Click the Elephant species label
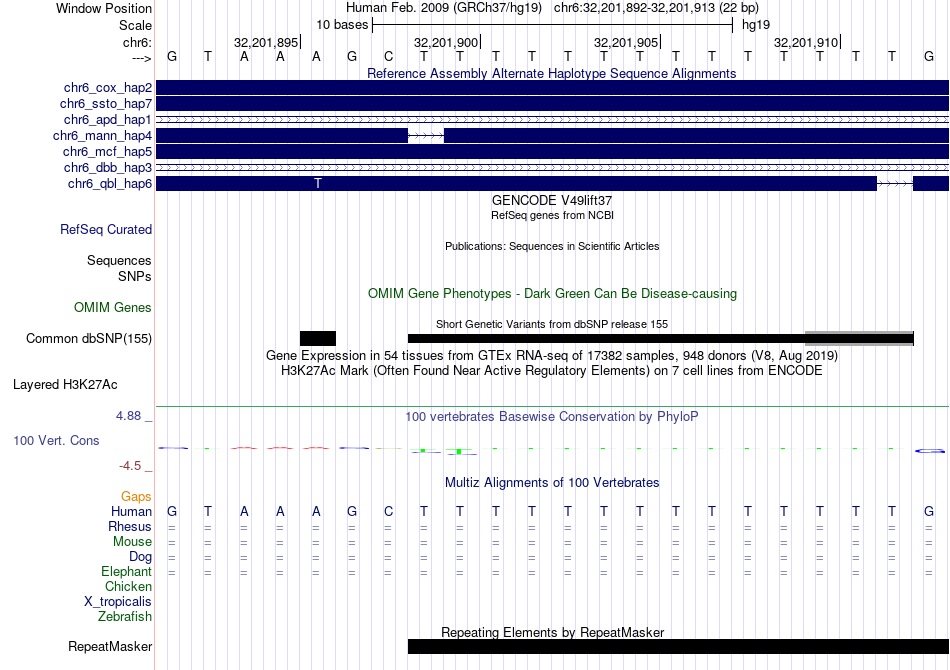Viewport: 950px width, 670px height. 127,572
